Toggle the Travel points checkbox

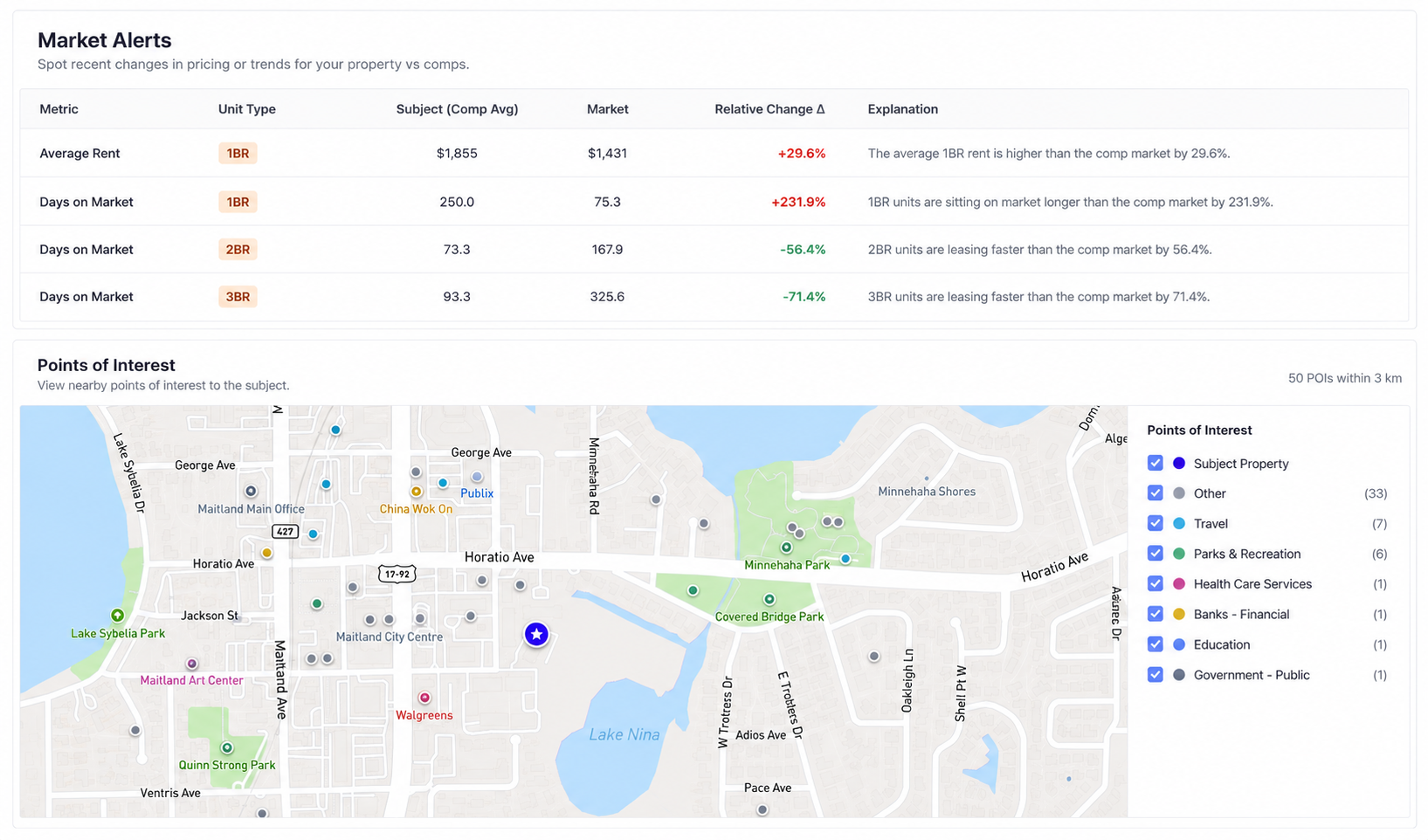1156,523
